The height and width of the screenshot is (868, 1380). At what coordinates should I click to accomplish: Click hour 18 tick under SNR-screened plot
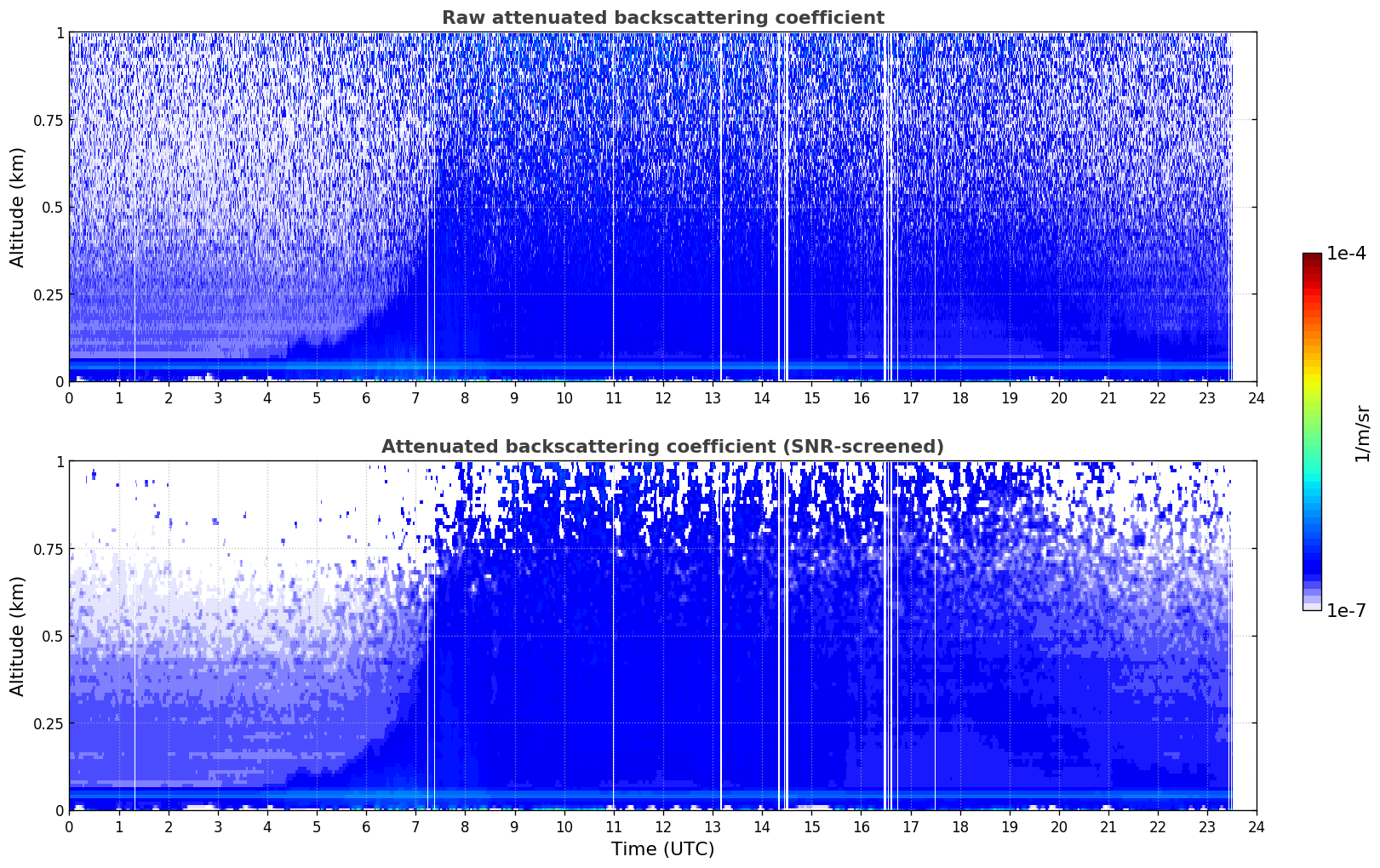(x=960, y=826)
